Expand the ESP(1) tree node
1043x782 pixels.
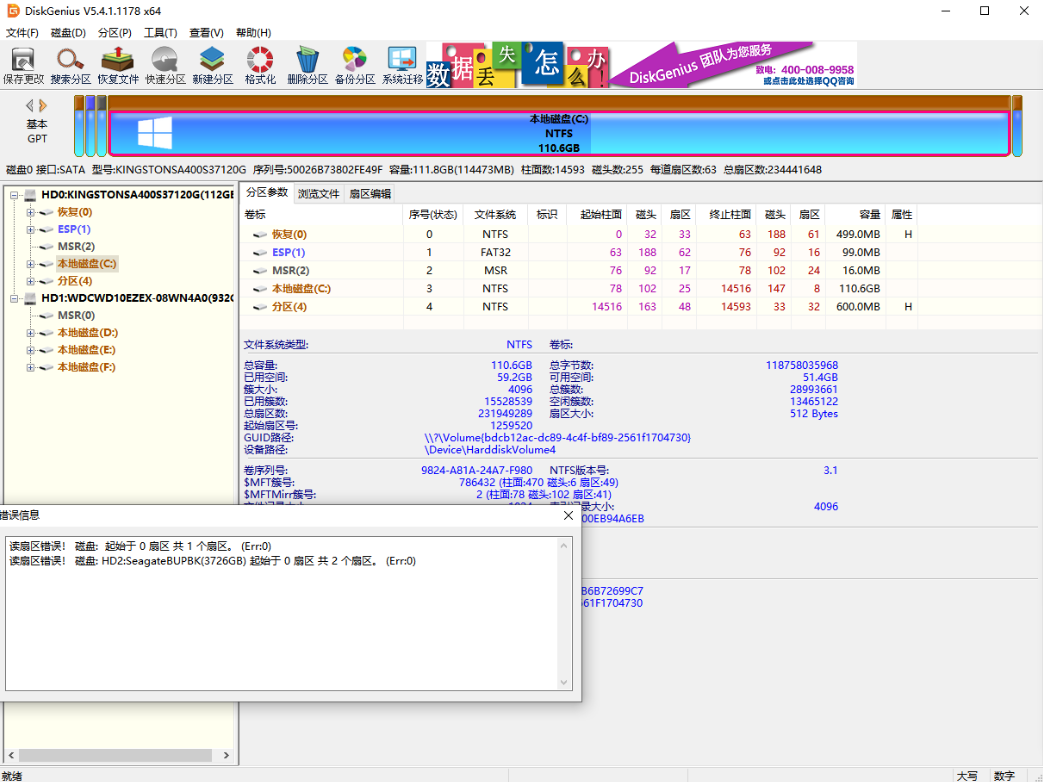click(x=31, y=229)
